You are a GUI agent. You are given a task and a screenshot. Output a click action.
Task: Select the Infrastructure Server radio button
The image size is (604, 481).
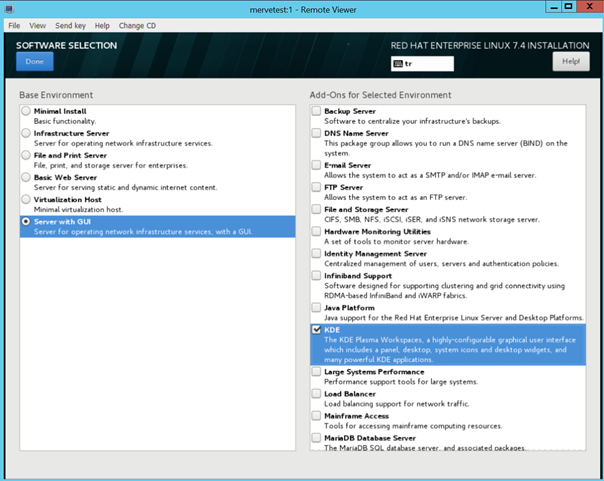tap(26, 133)
